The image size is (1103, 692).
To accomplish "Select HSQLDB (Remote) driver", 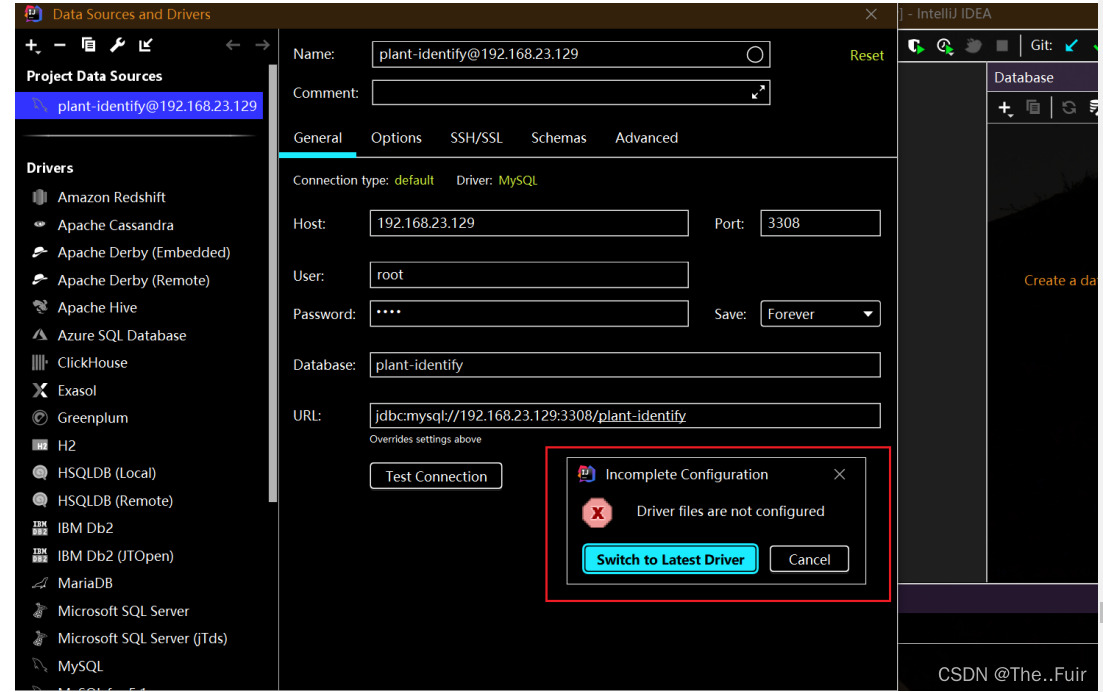I will point(115,501).
